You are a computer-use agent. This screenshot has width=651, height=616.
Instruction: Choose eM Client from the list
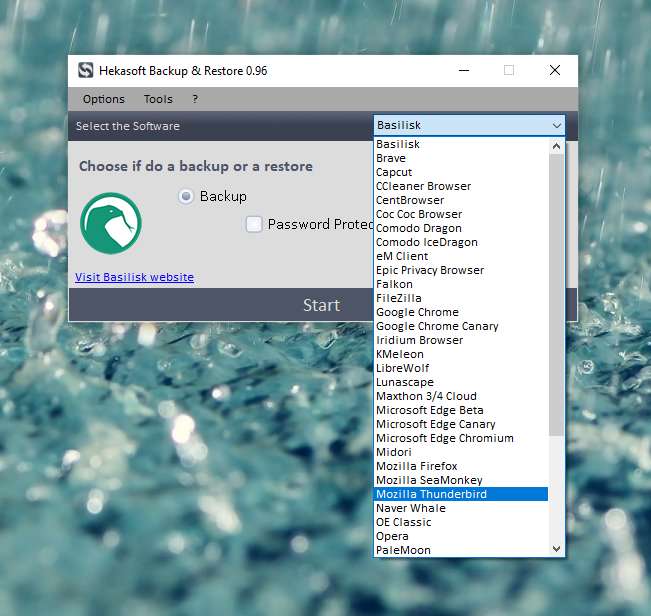461,256
